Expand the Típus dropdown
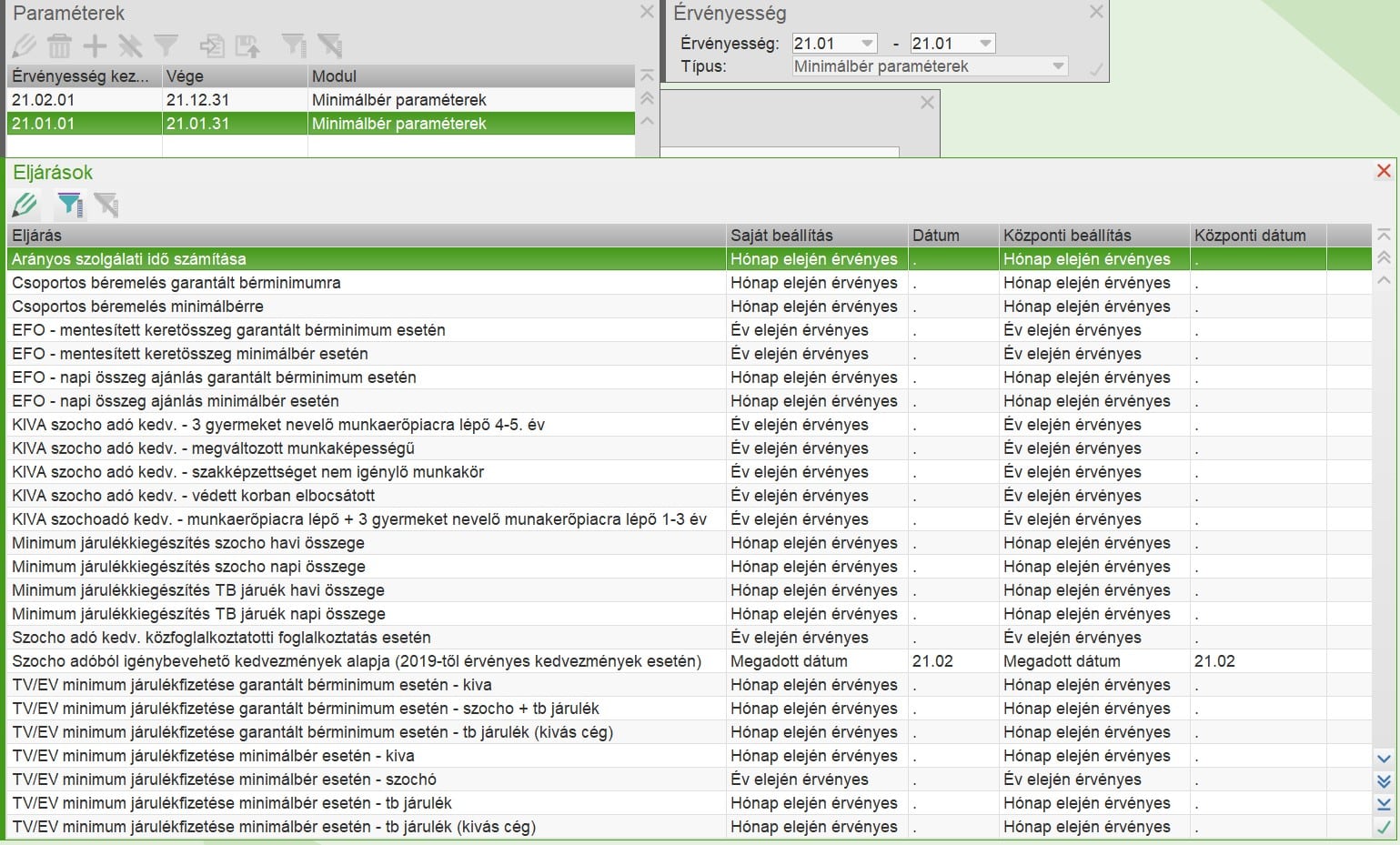 [x=1057, y=66]
